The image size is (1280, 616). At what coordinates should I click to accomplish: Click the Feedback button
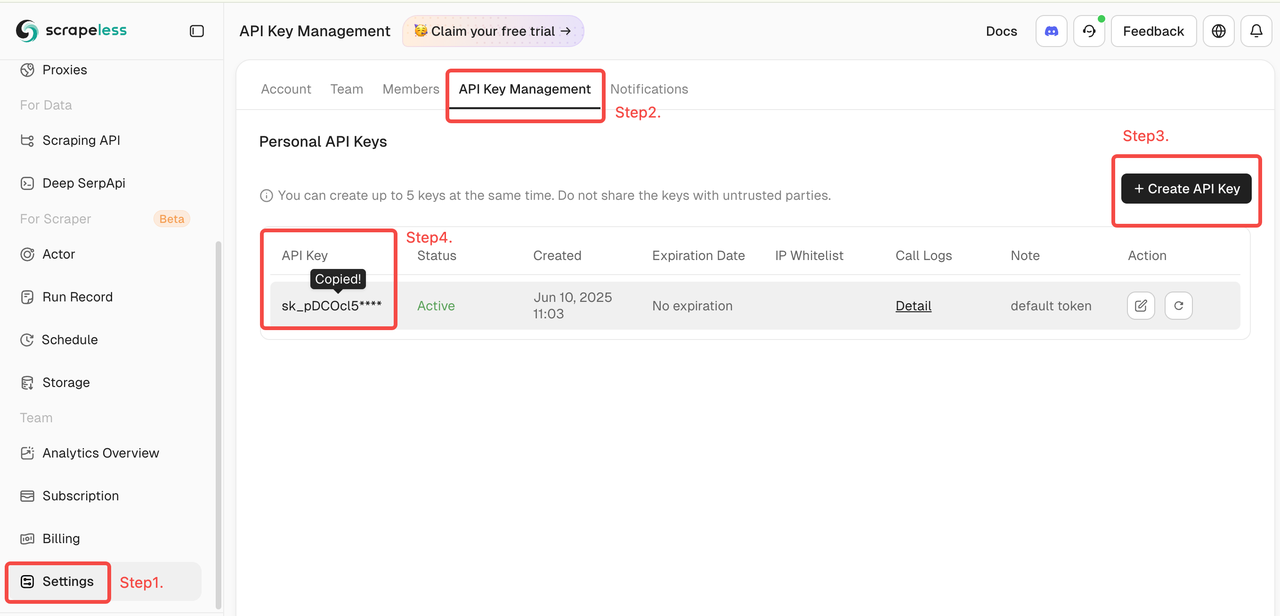click(x=1153, y=31)
